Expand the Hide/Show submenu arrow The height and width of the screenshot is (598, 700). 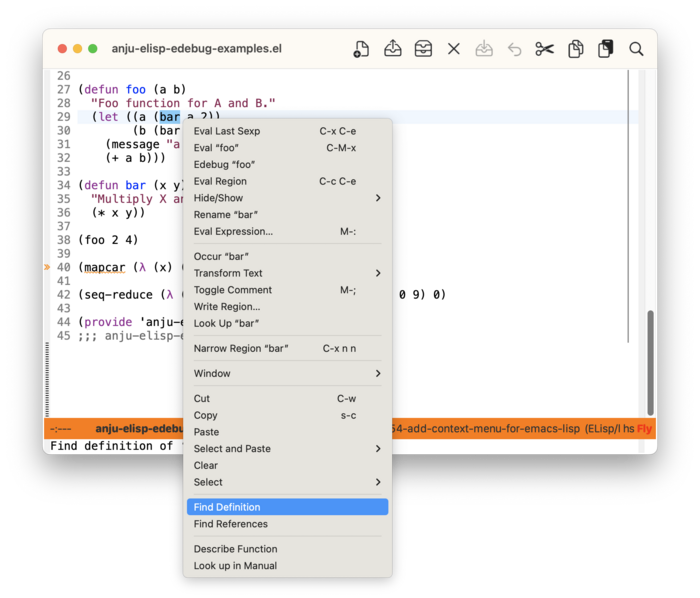378,198
